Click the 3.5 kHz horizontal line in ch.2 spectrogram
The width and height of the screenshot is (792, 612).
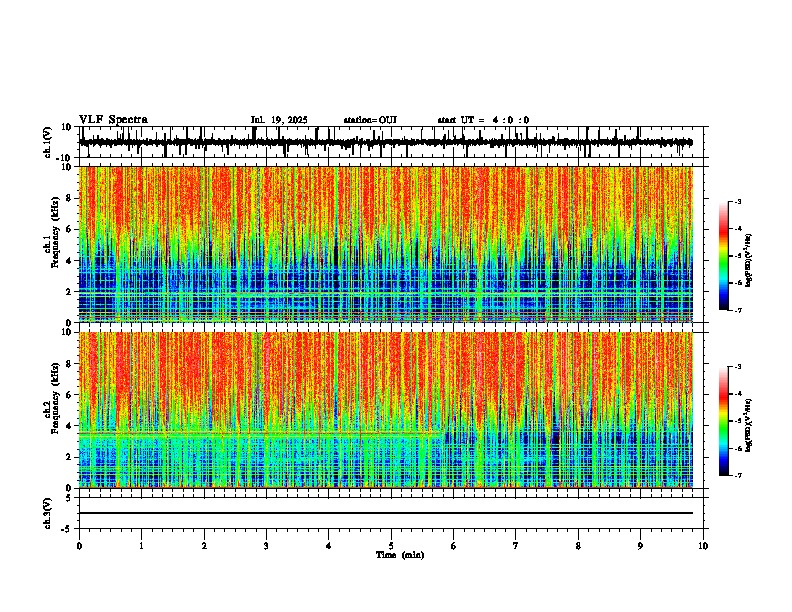coord(261,433)
